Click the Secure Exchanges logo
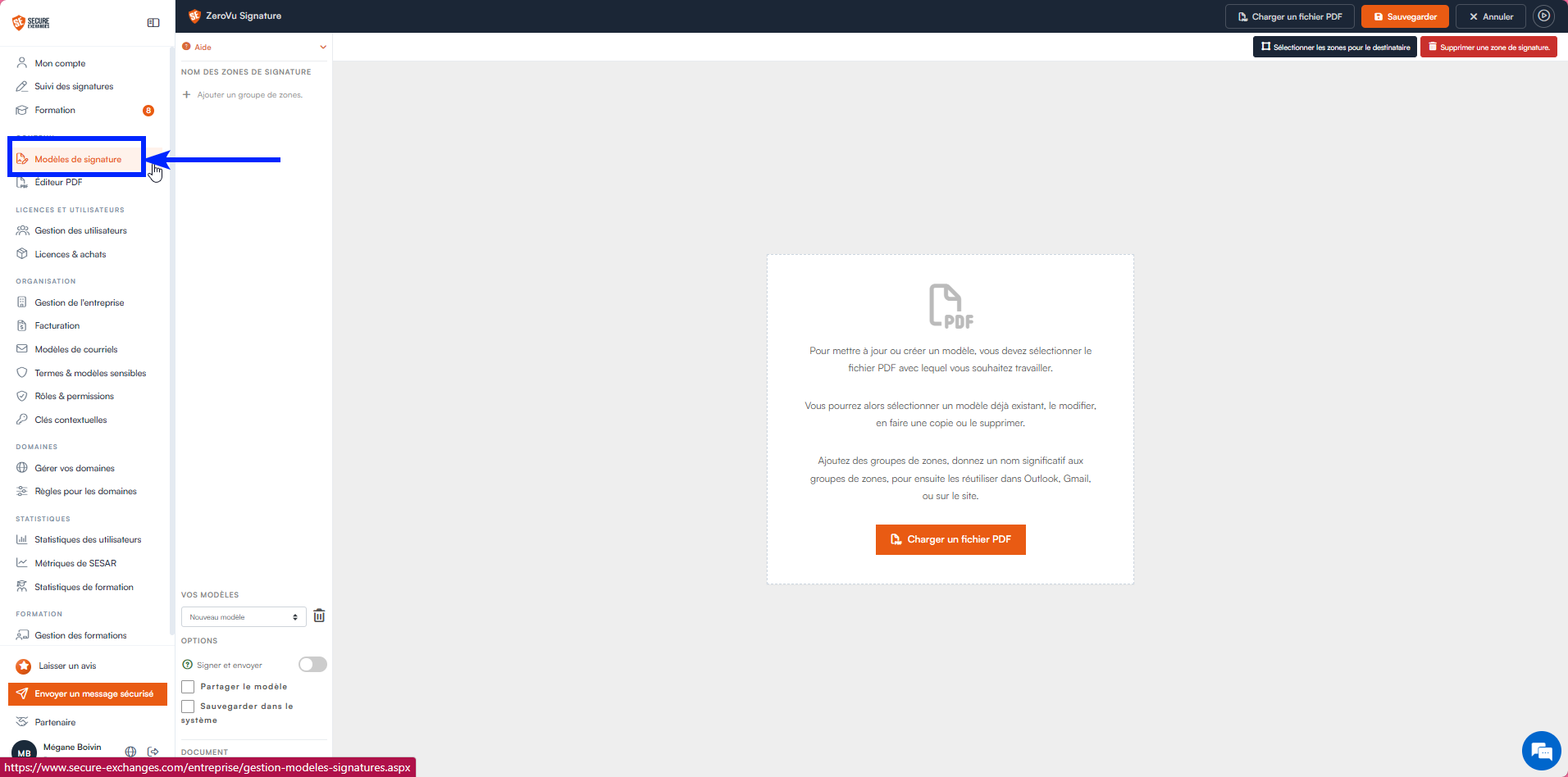This screenshot has width=1568, height=777. [31, 22]
